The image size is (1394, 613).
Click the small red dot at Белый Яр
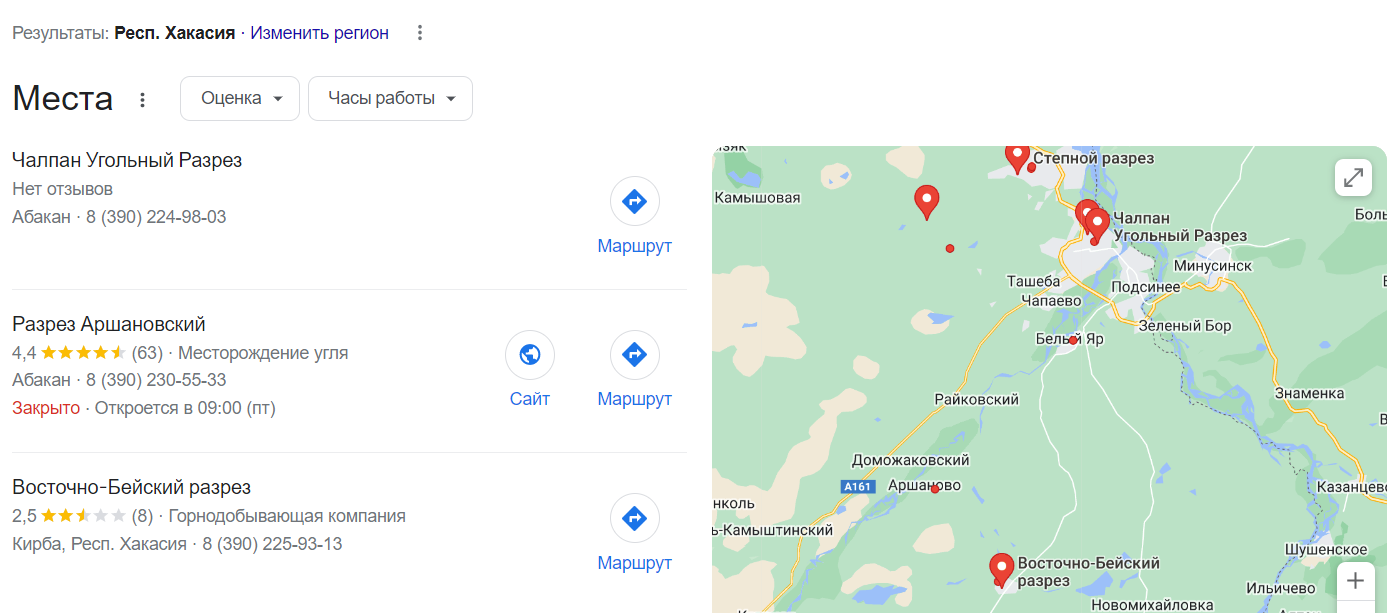1073,341
